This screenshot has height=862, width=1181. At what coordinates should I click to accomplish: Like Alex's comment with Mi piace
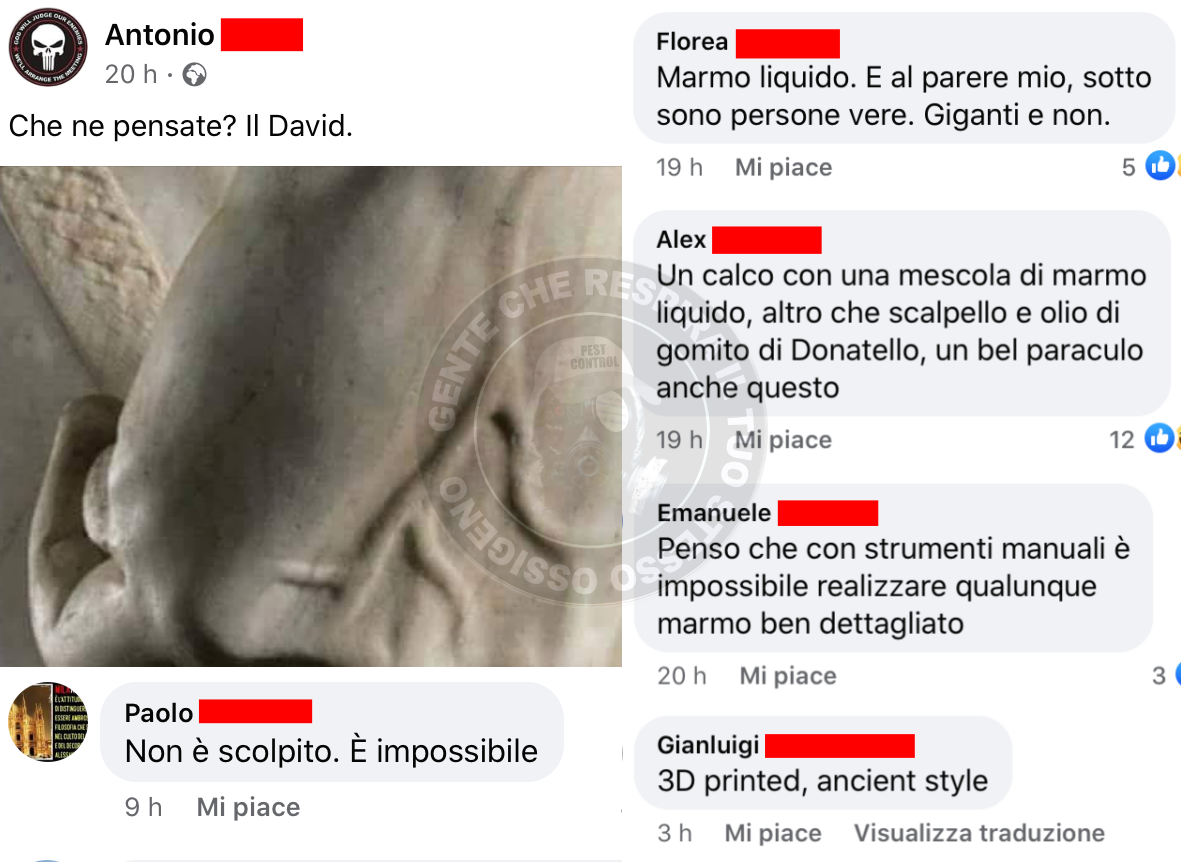[783, 440]
